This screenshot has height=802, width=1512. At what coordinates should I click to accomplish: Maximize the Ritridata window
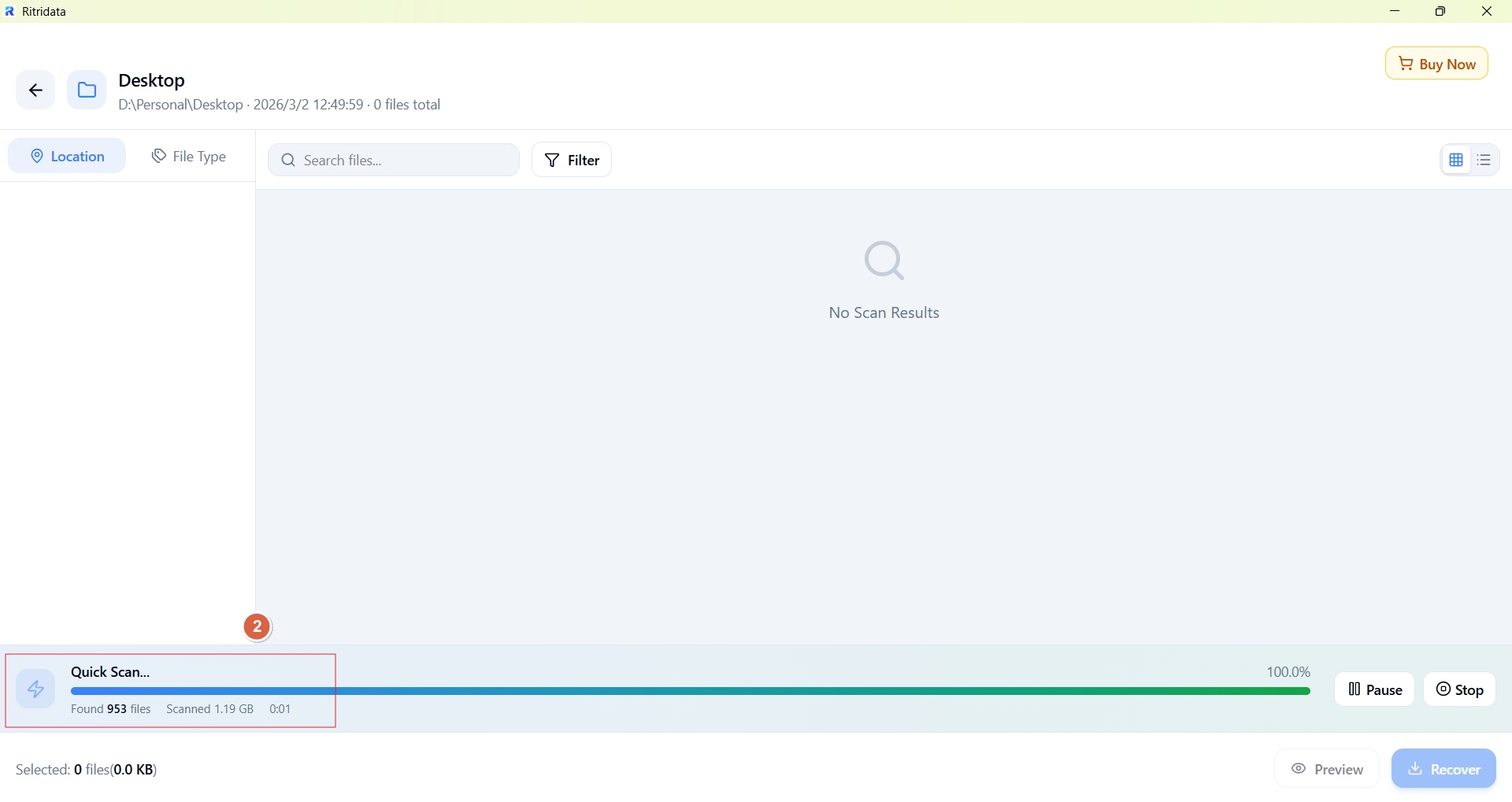point(1441,12)
